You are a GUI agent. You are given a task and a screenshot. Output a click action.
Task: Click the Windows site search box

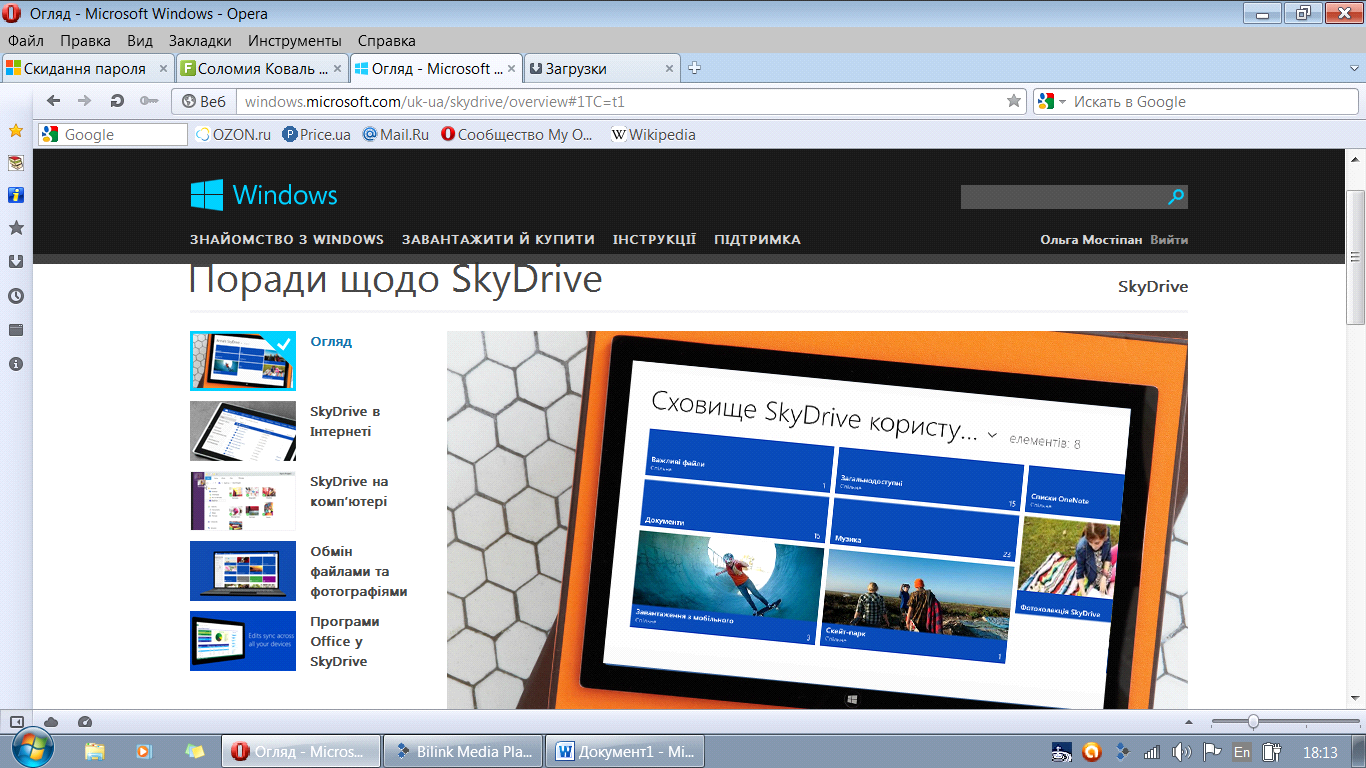click(x=1063, y=197)
